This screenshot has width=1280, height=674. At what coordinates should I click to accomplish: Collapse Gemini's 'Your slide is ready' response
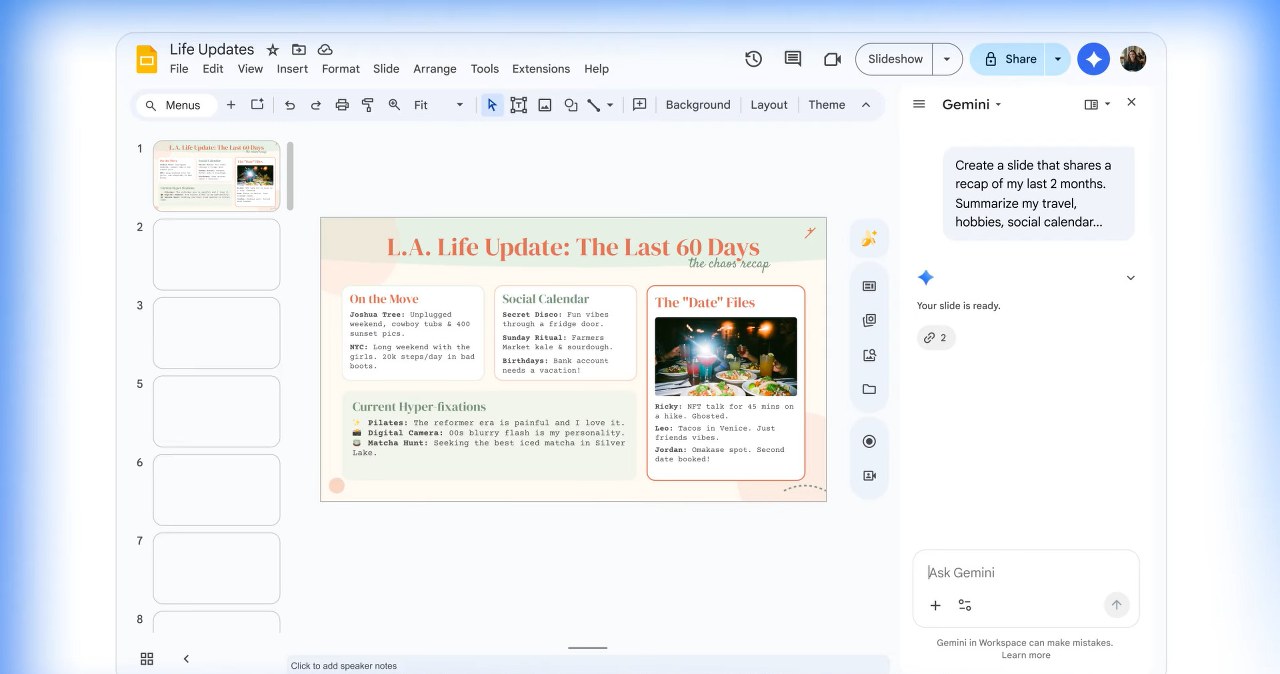pos(1130,277)
